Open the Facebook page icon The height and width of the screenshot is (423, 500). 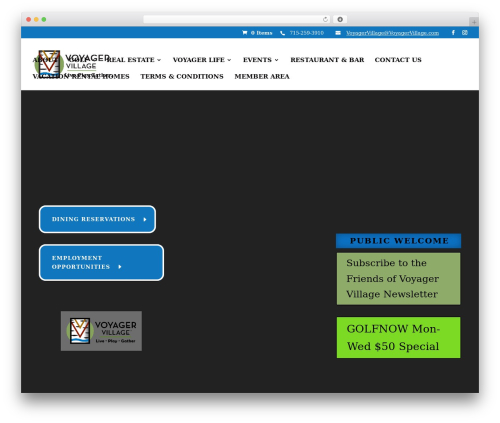point(453,33)
